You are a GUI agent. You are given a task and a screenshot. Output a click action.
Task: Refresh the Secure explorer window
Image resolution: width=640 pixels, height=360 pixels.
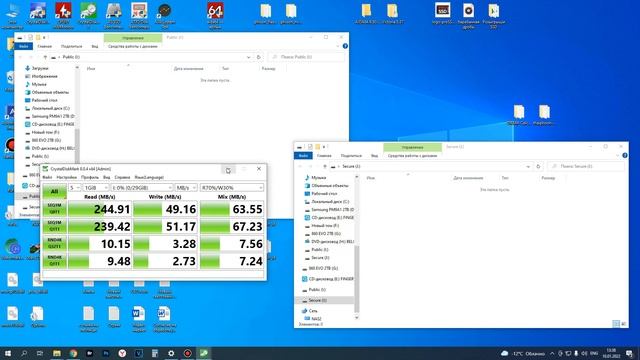[538, 167]
